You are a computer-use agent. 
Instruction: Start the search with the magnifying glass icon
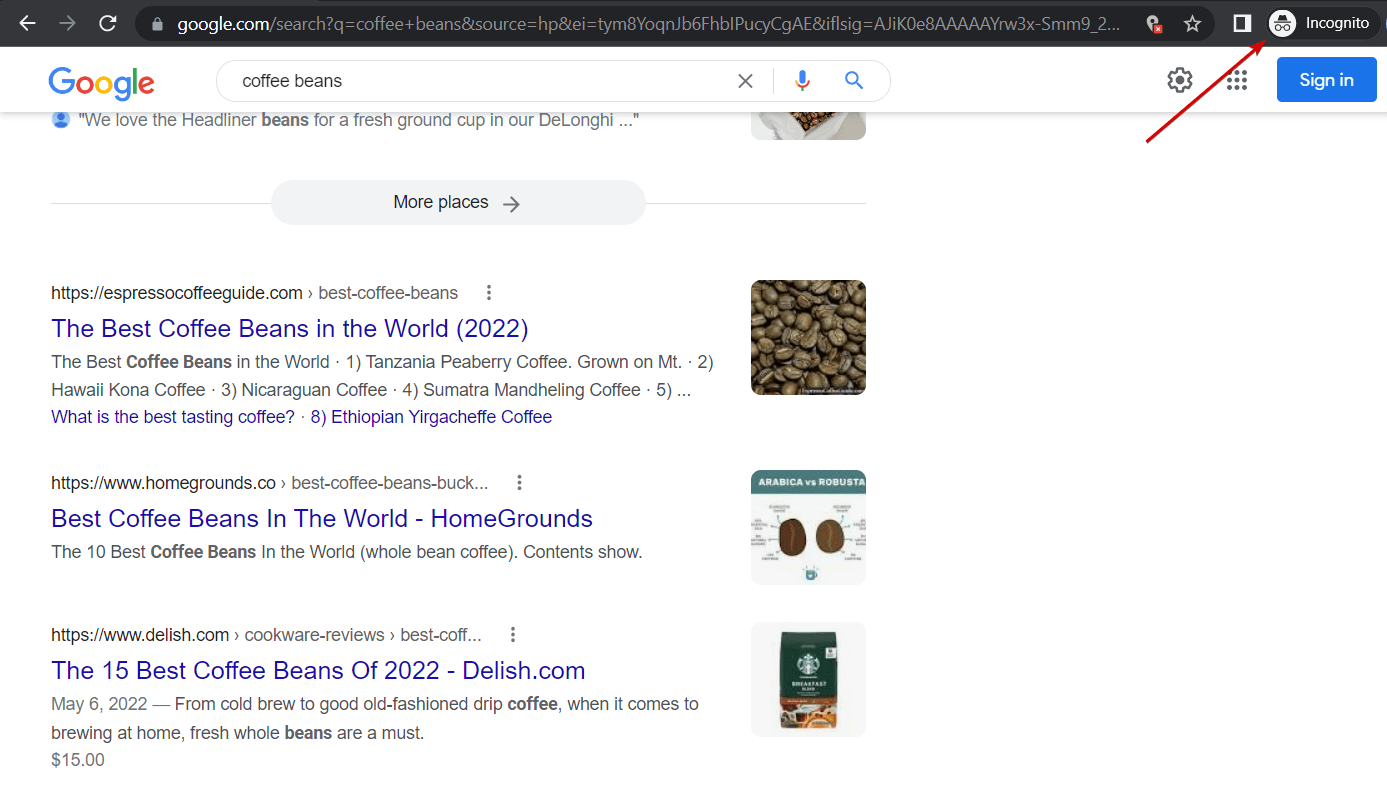(x=853, y=79)
